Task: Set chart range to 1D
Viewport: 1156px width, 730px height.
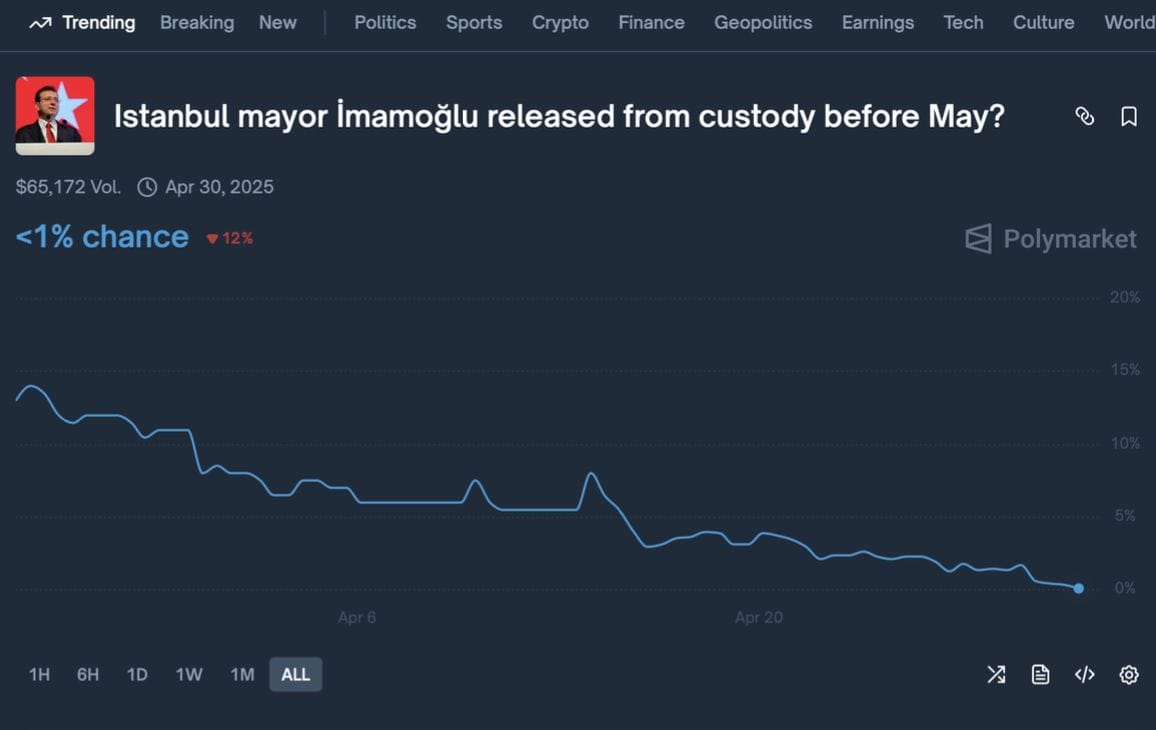Action: 137,674
